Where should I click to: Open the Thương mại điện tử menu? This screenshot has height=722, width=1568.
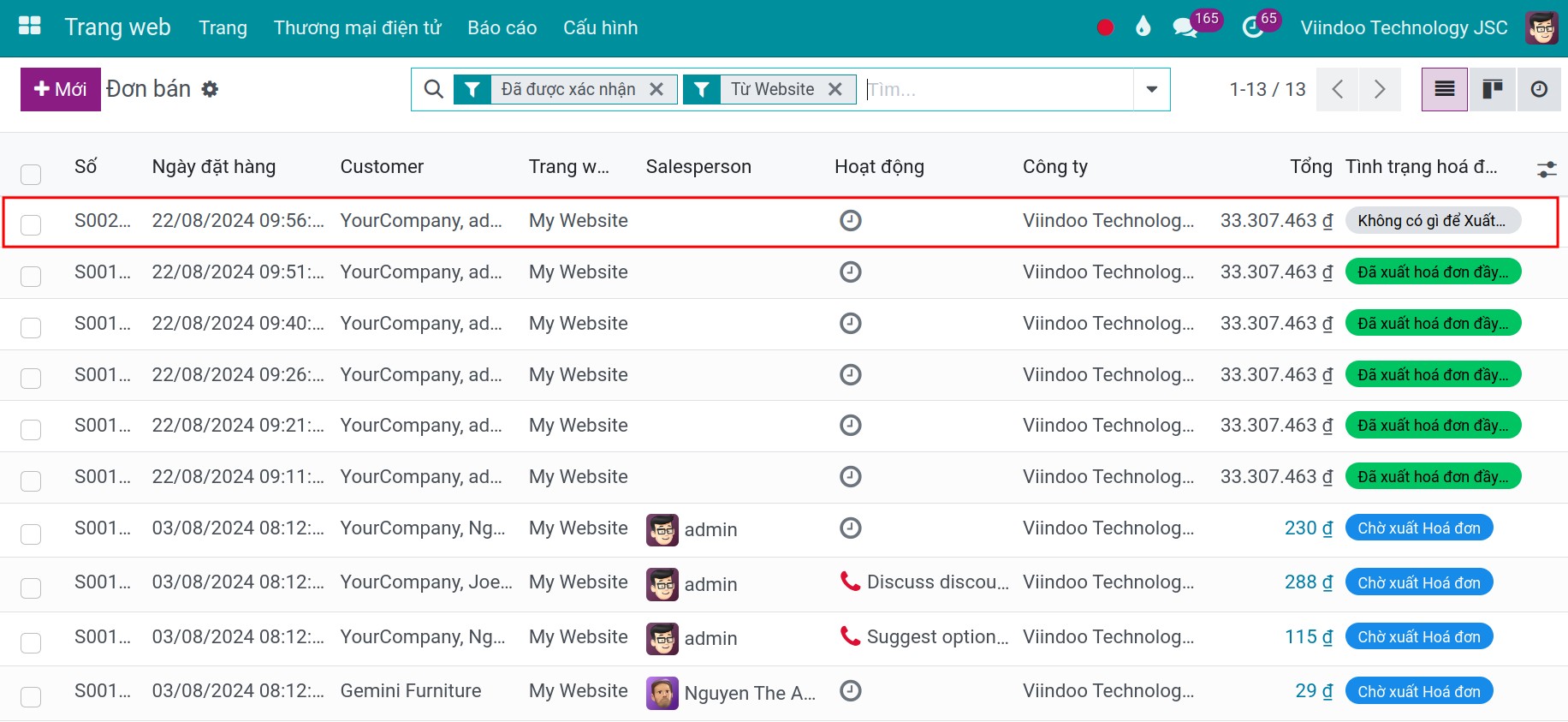tap(357, 27)
